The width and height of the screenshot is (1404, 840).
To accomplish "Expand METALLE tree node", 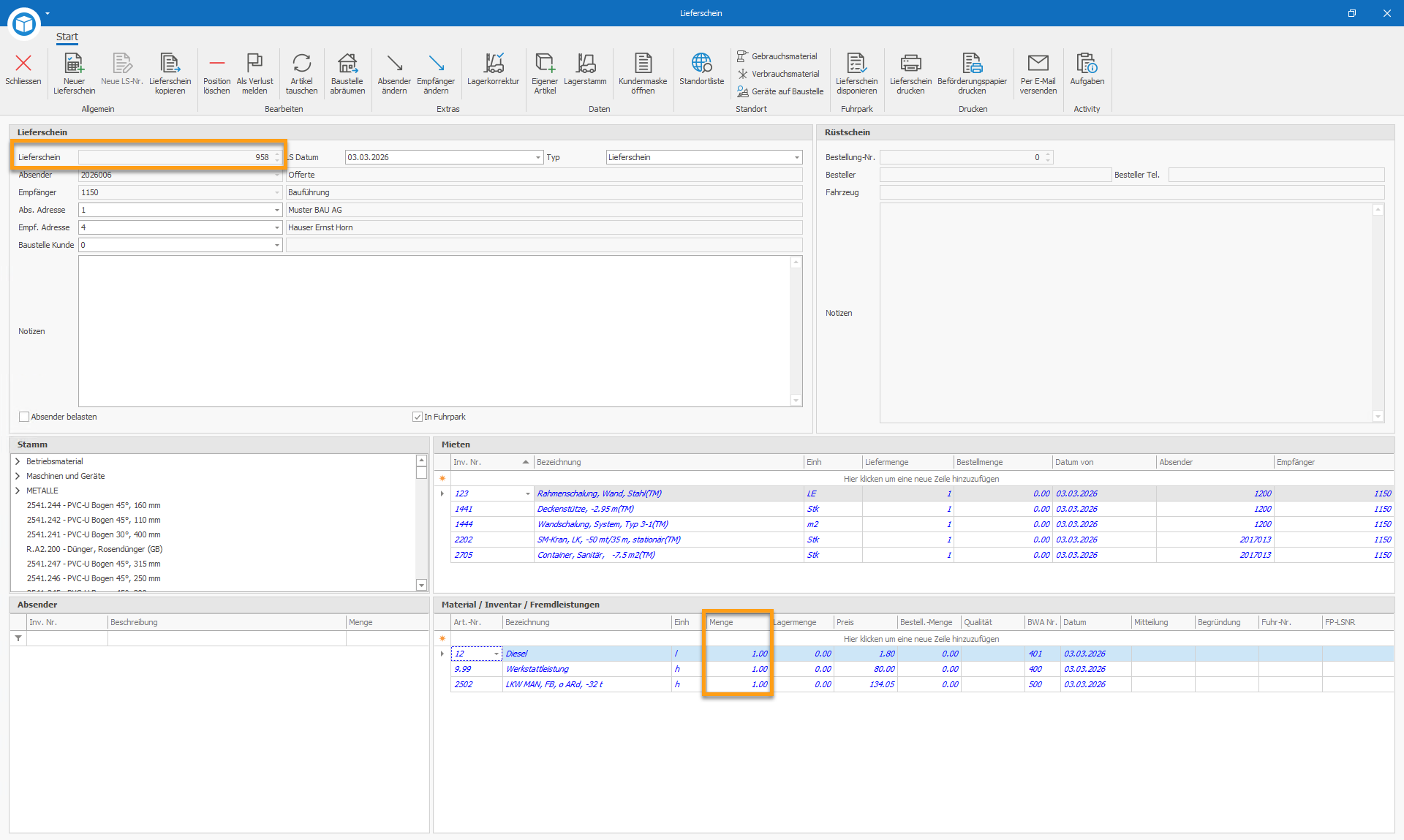I will tap(18, 491).
